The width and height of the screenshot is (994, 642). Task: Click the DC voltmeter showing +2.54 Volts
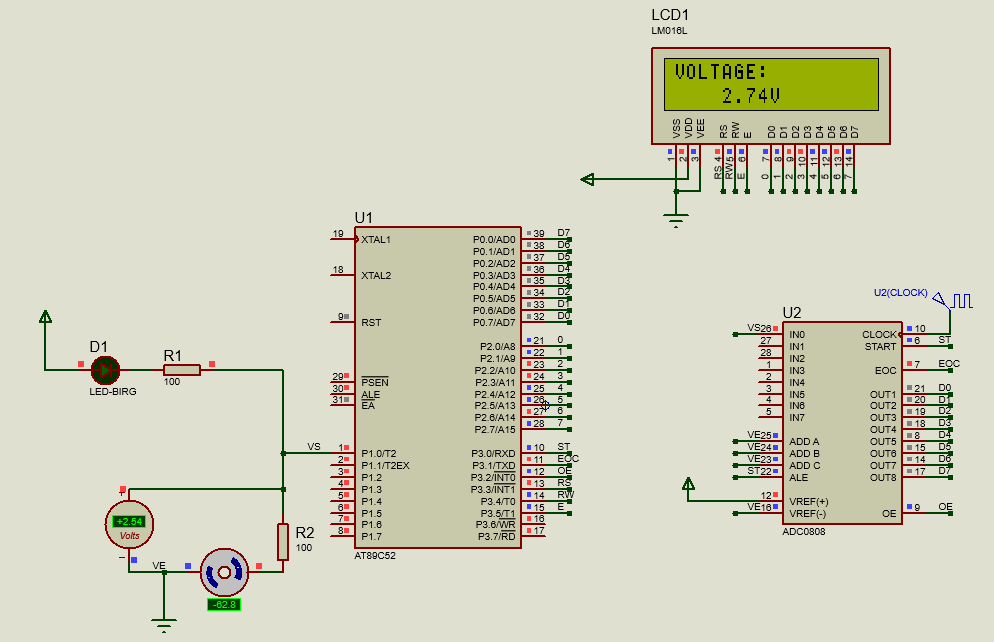click(129, 525)
